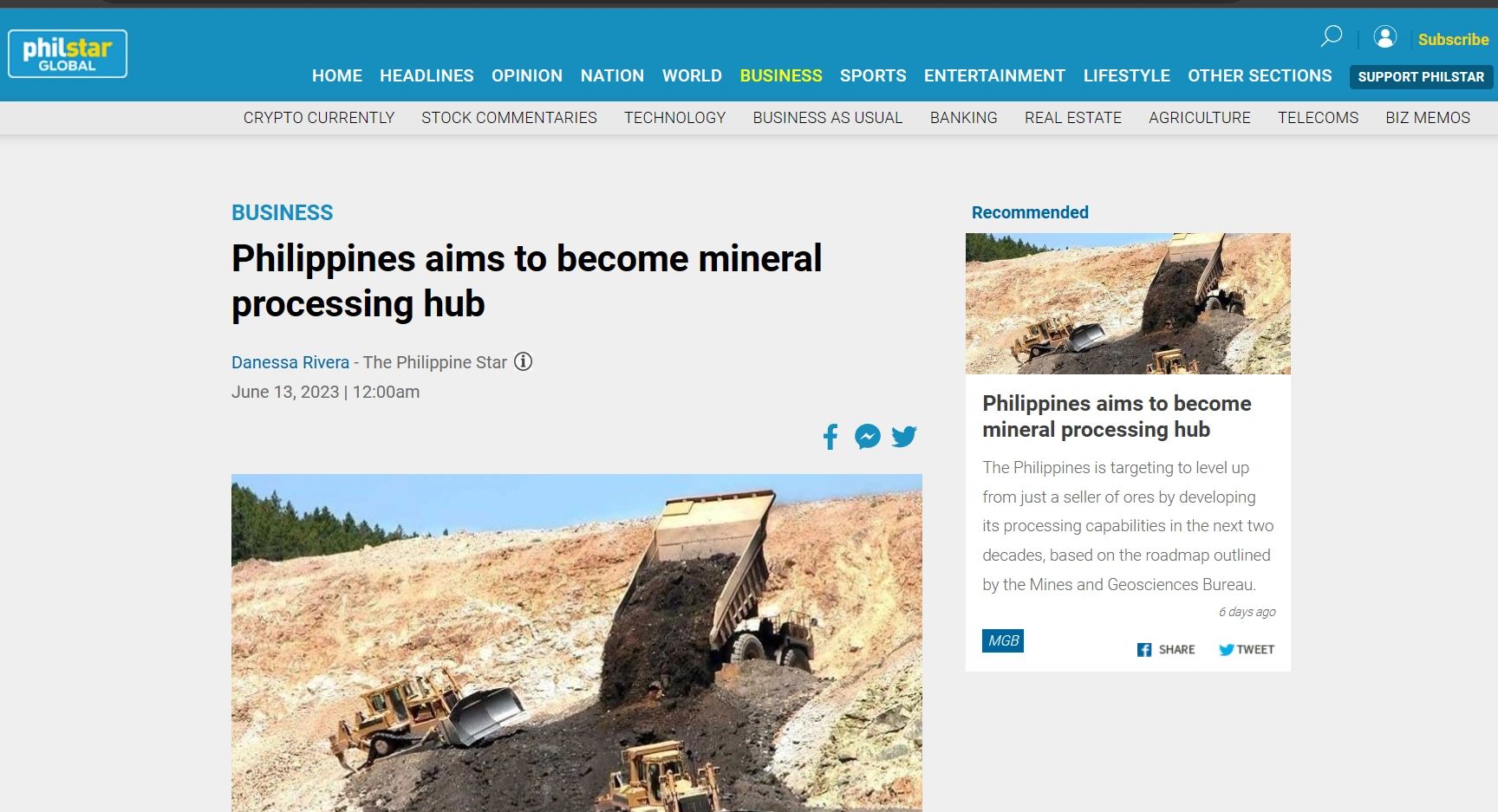The width and height of the screenshot is (1498, 812).
Task: Share the article via Messenger
Action: (867, 437)
